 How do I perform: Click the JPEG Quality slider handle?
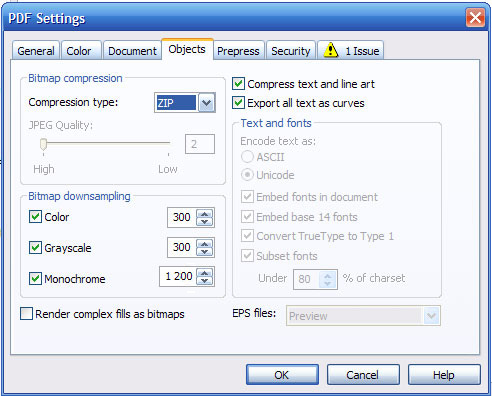43,145
